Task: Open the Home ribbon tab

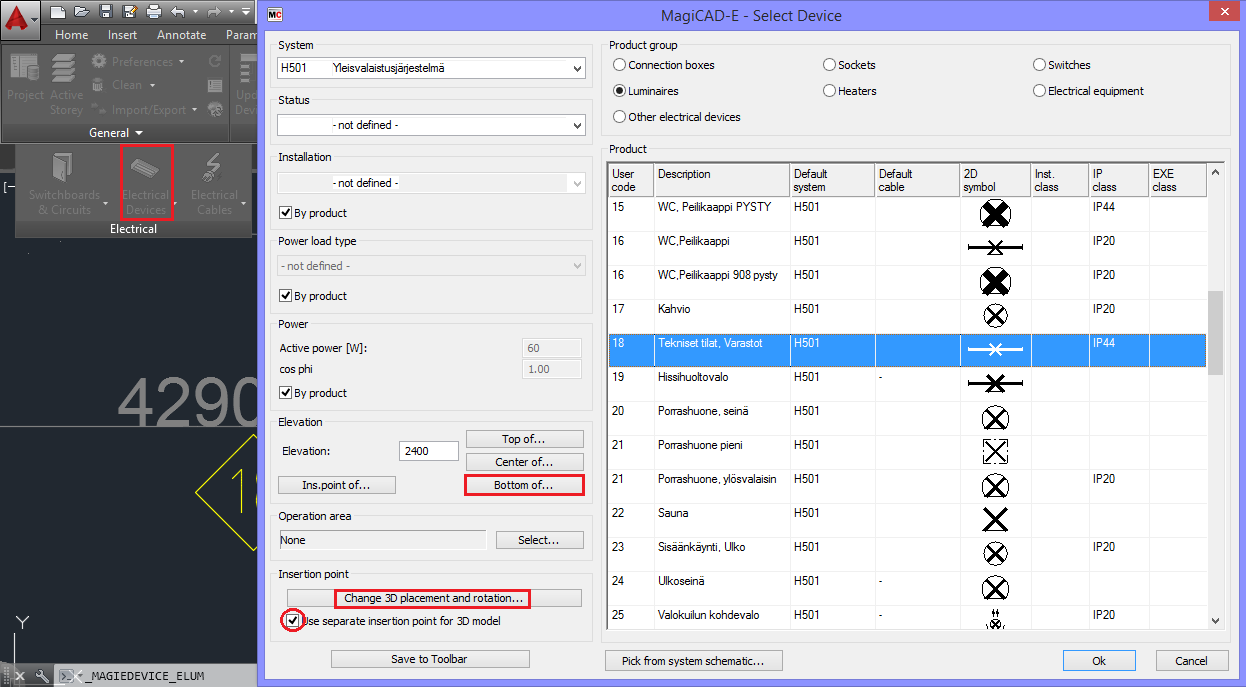Action: pyautogui.click(x=72, y=35)
